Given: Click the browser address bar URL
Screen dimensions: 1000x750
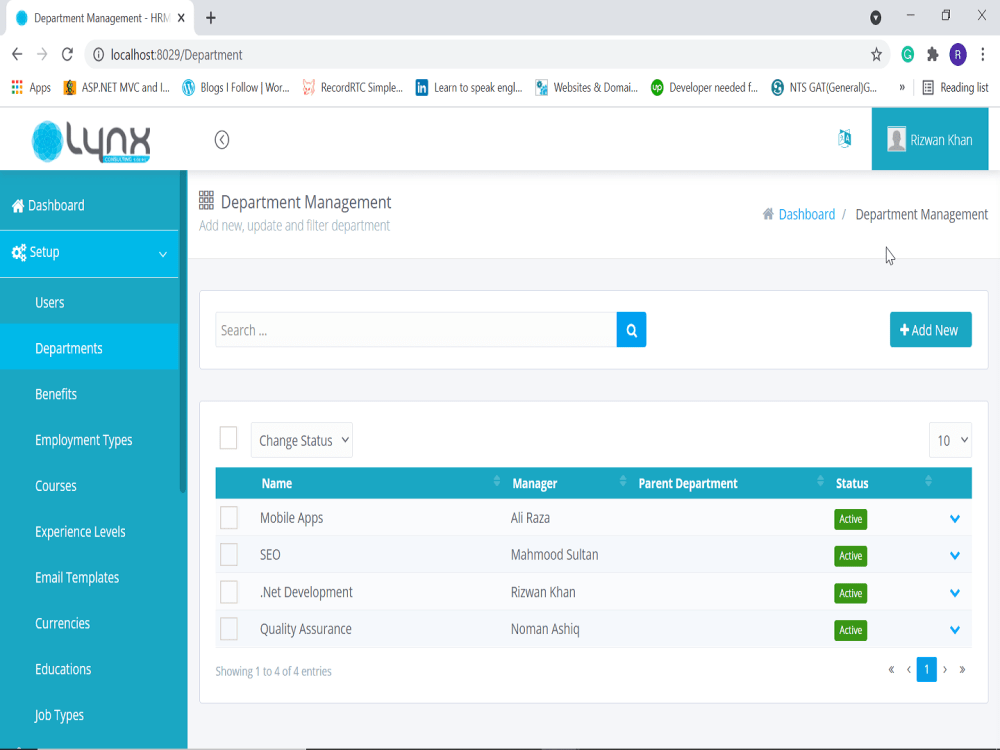Looking at the screenshot, I should tap(177, 55).
